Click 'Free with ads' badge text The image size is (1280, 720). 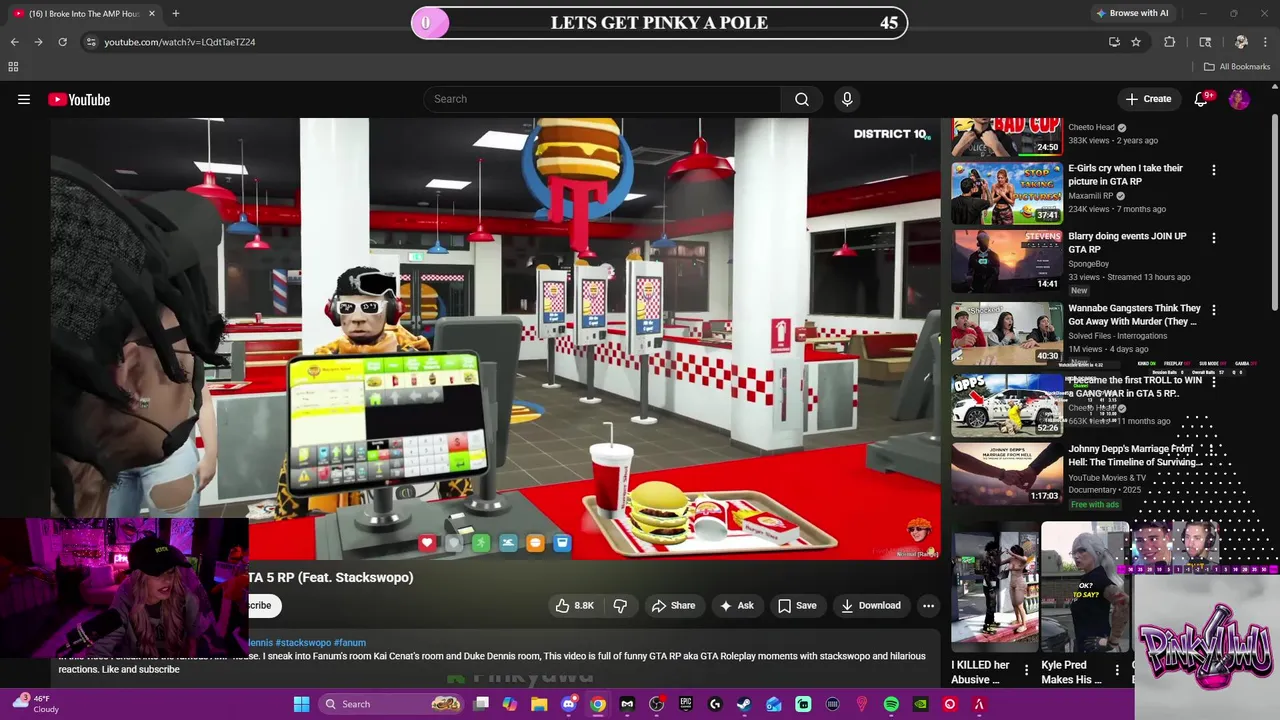1094,504
